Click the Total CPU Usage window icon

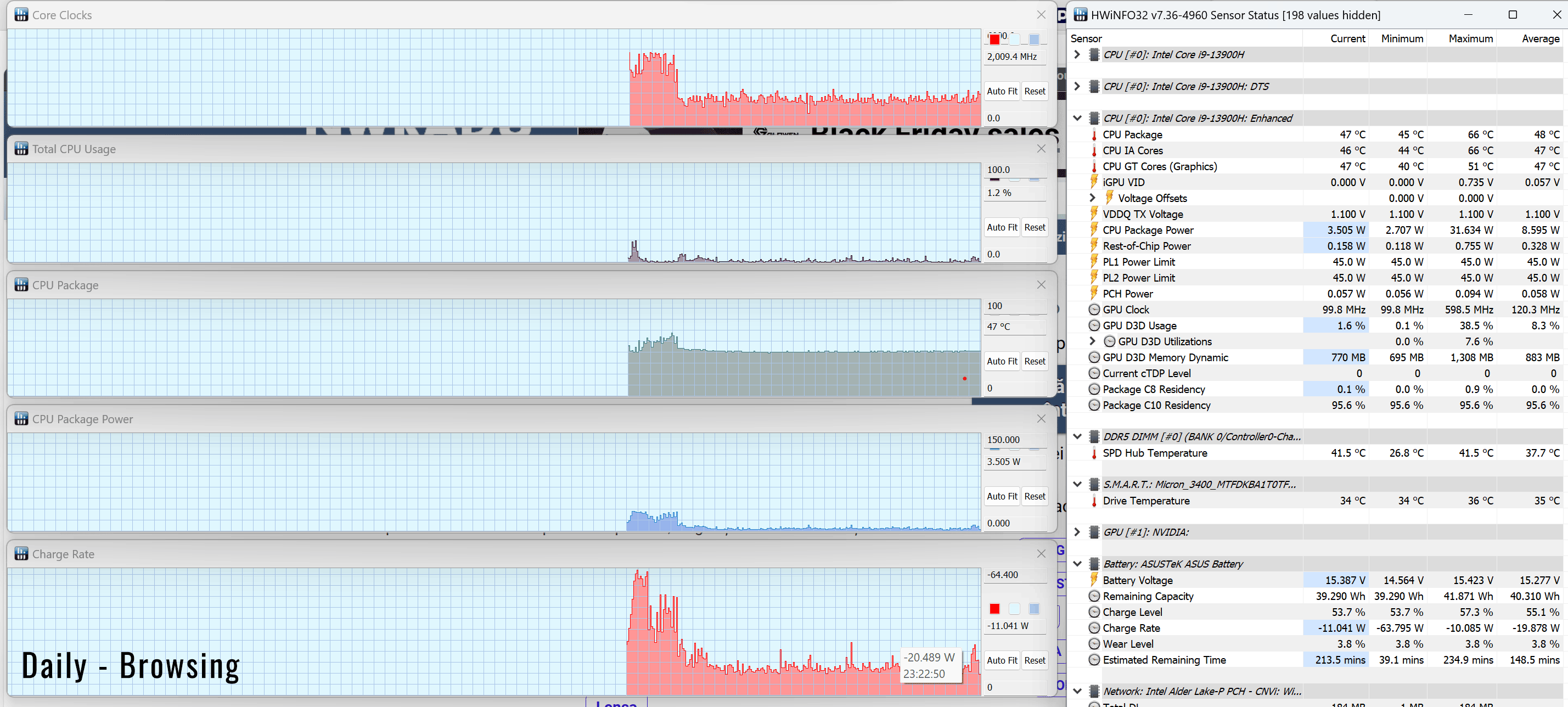21,149
